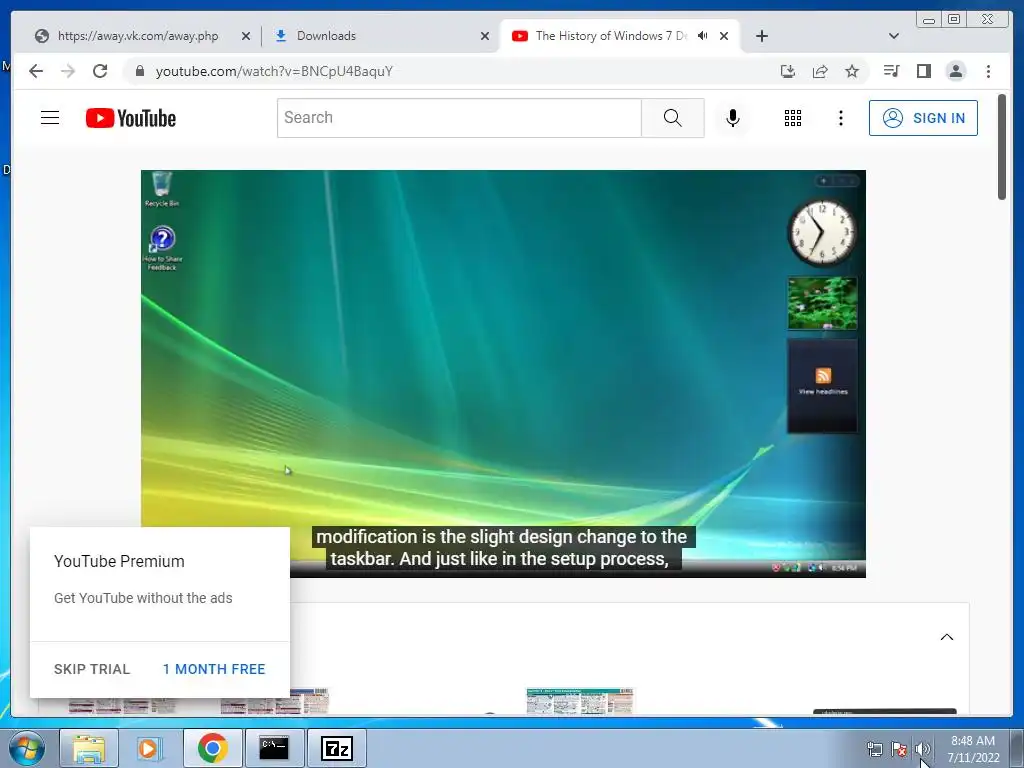Open the Command Prompt taskbar window

click(x=274, y=748)
